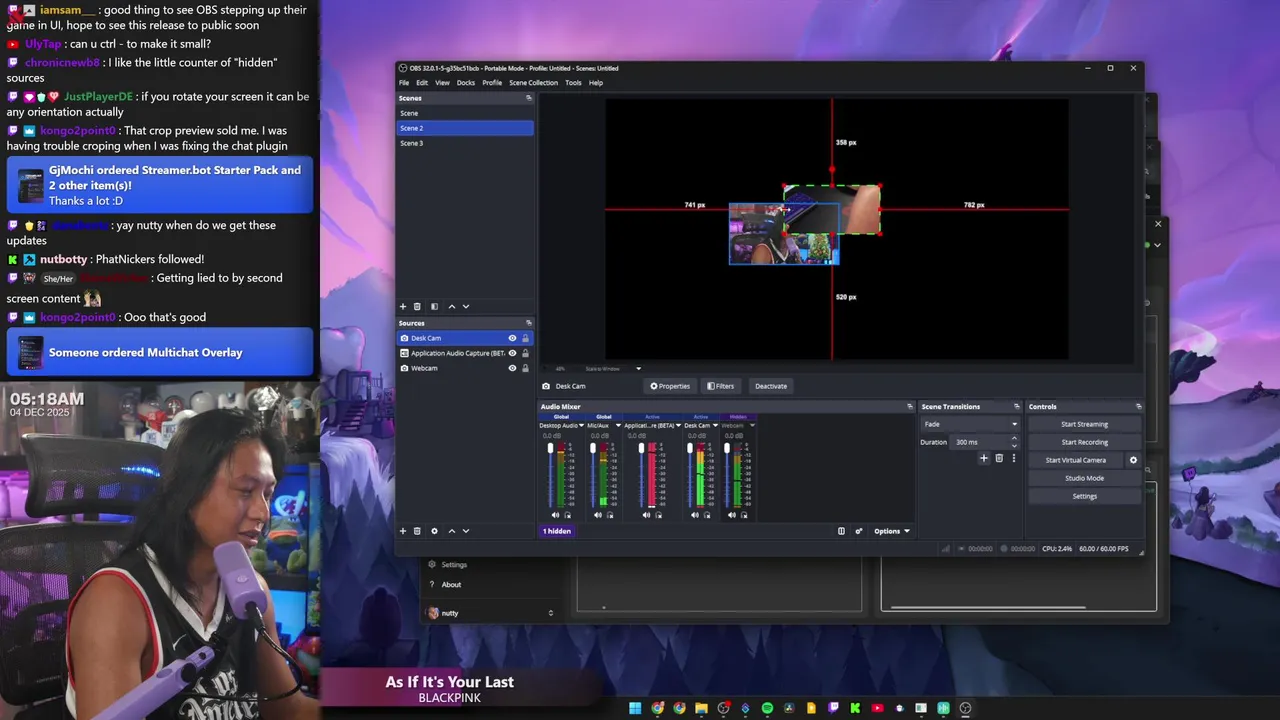Lock the Application Audio Capture source

(x=525, y=353)
